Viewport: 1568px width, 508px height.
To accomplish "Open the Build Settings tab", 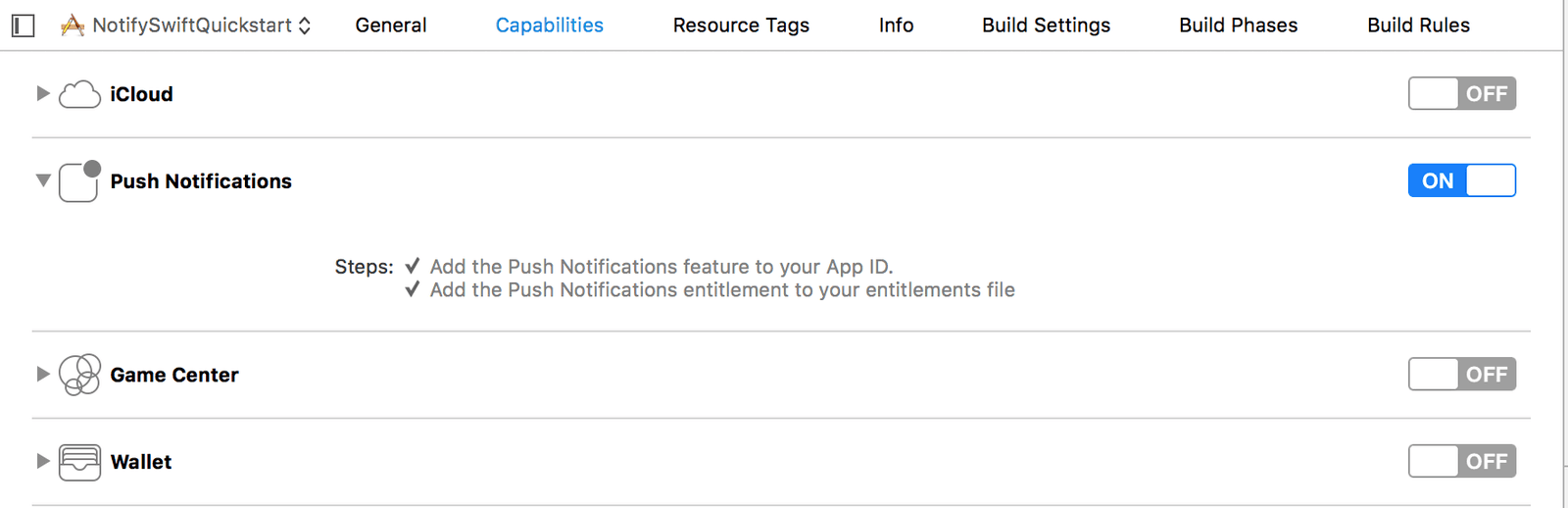I will pos(1046,25).
